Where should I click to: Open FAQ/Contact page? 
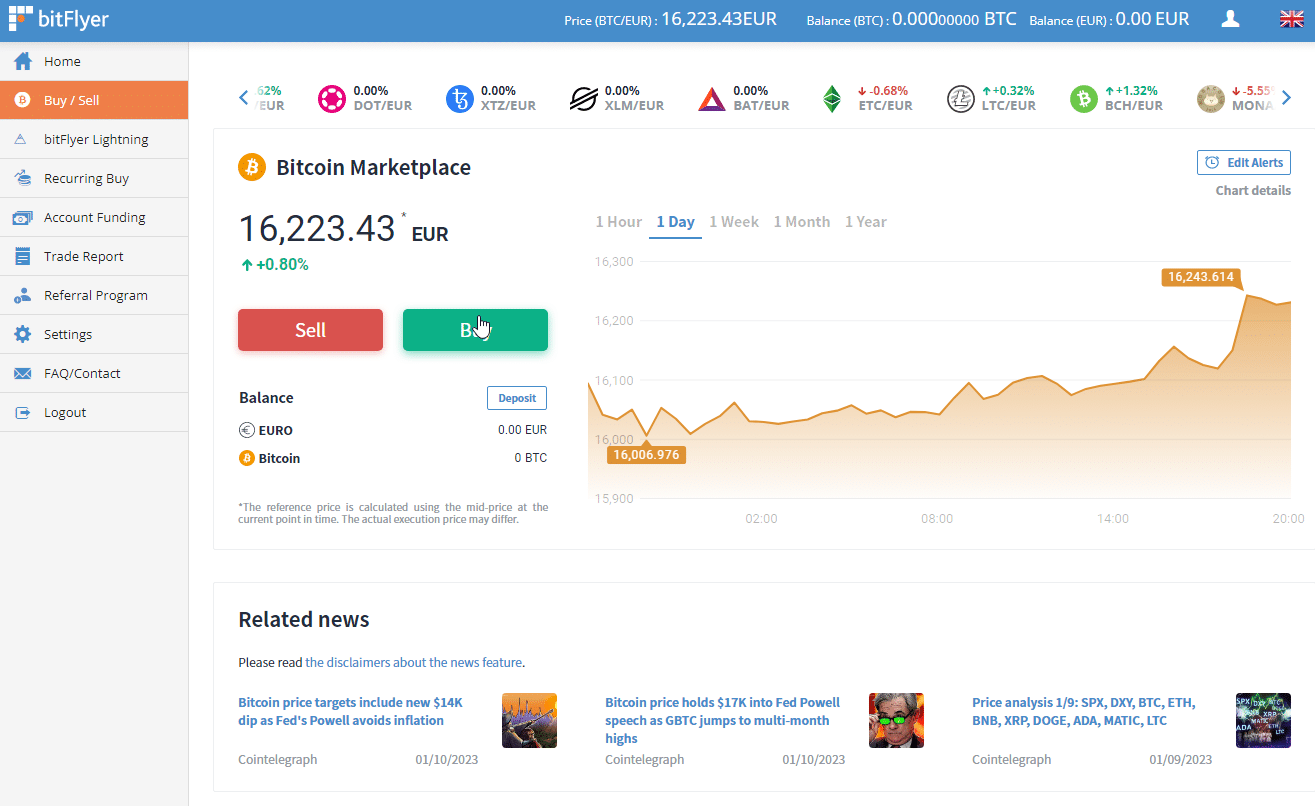(94, 373)
